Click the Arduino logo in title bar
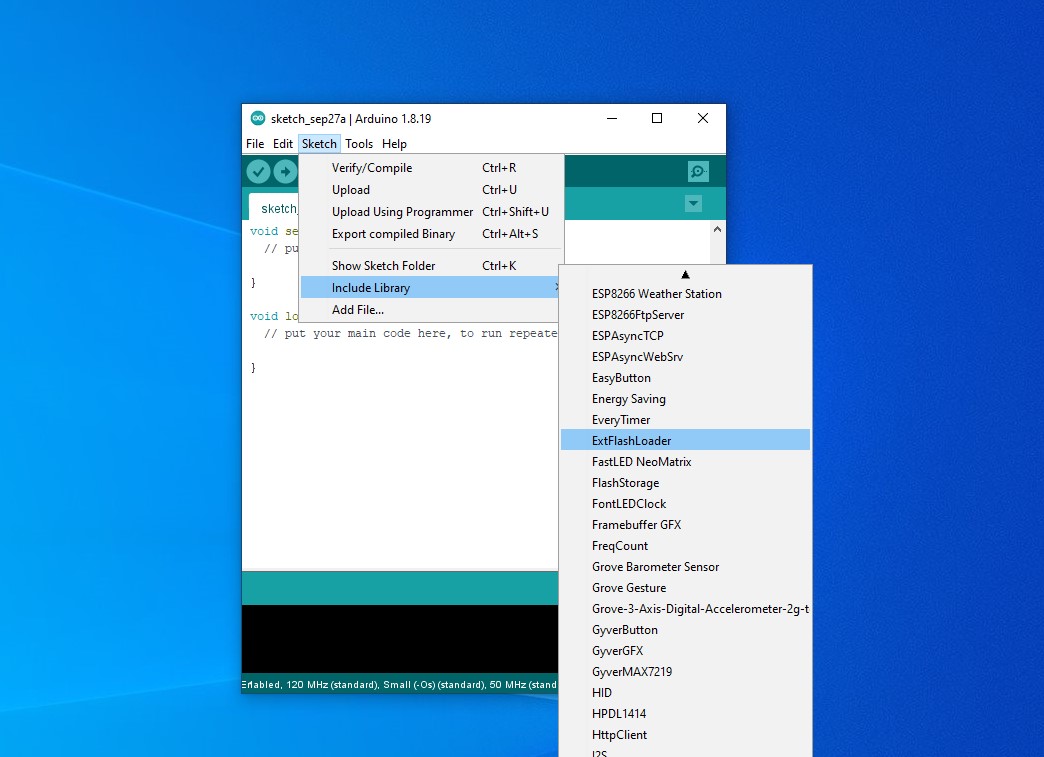 coord(258,118)
